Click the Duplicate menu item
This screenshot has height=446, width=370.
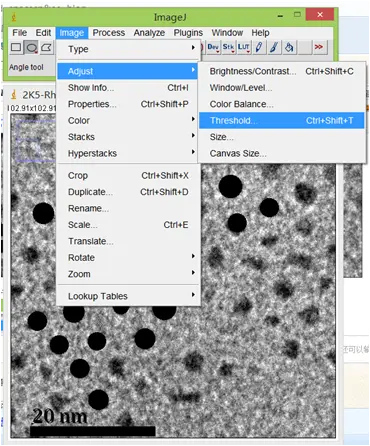(x=129, y=192)
